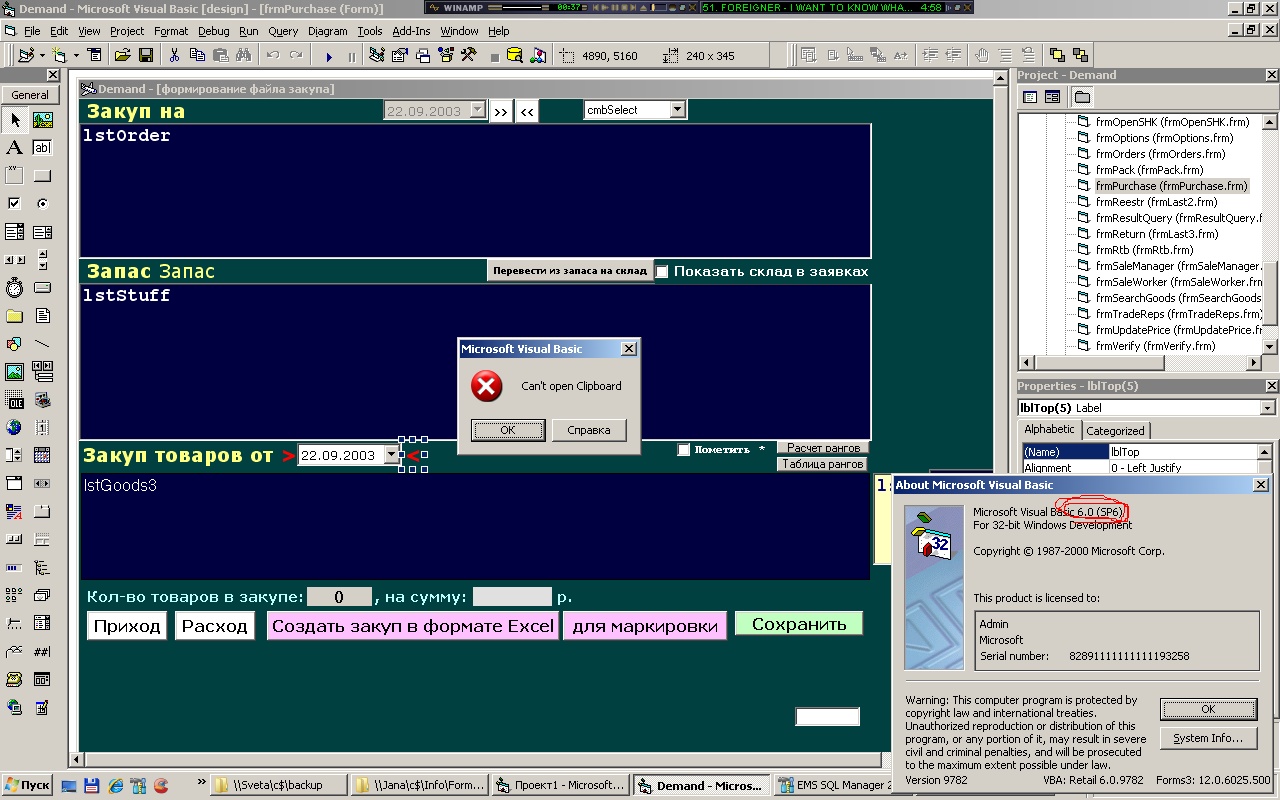
Task: Click the Save Project toolbar icon
Action: (146, 56)
